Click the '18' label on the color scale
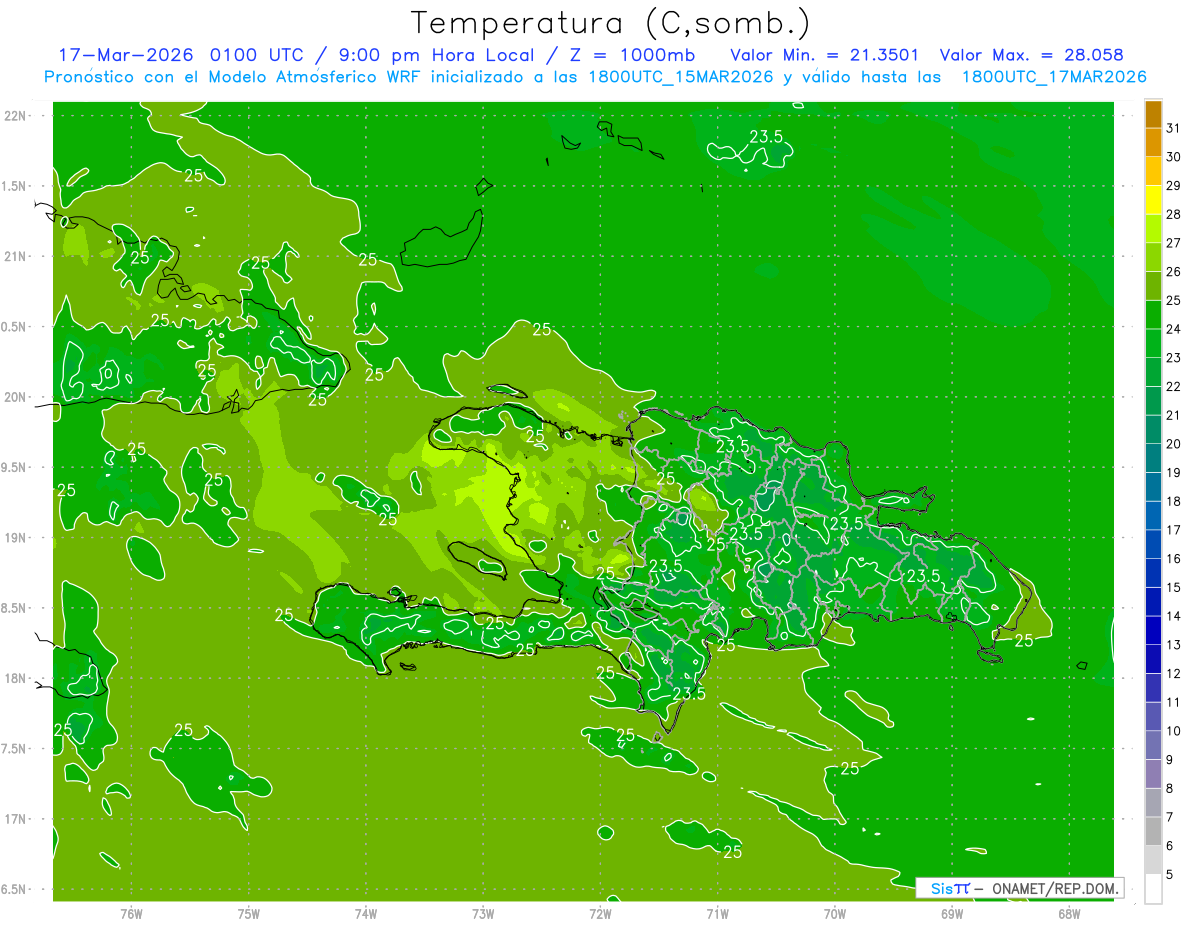 click(1173, 501)
